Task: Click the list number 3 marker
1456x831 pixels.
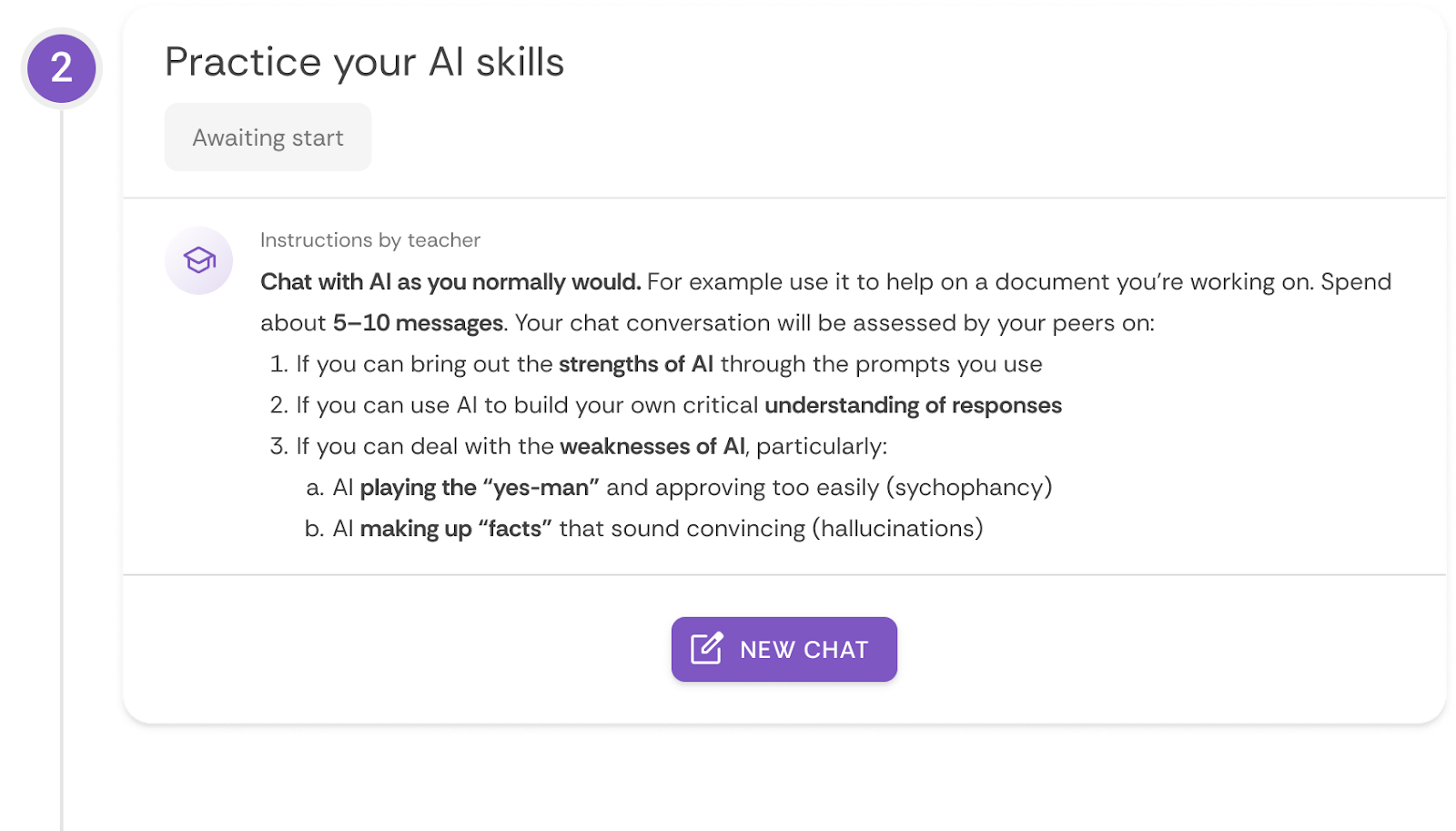Action: [x=278, y=446]
